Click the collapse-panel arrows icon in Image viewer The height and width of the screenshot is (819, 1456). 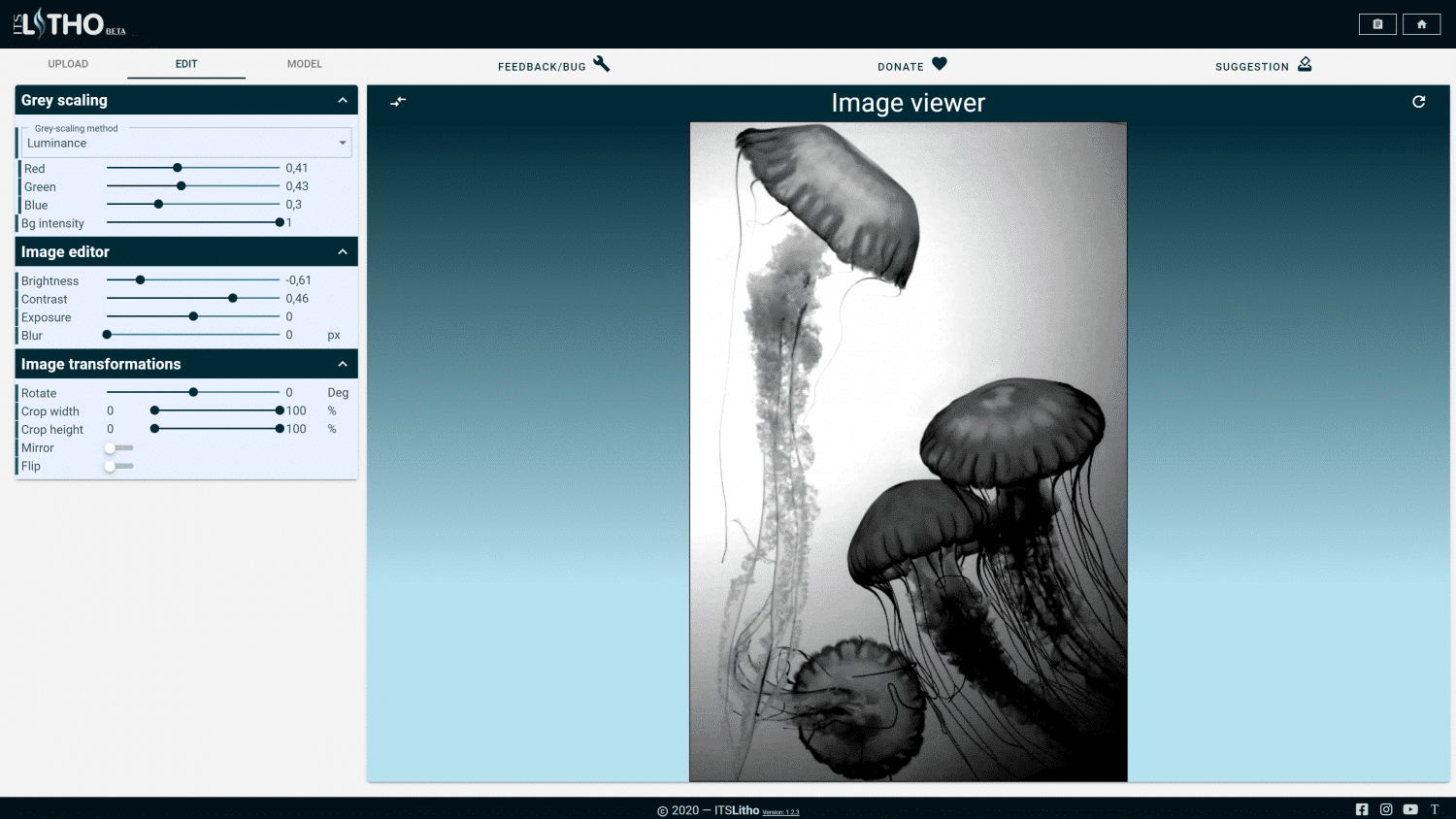click(x=397, y=101)
